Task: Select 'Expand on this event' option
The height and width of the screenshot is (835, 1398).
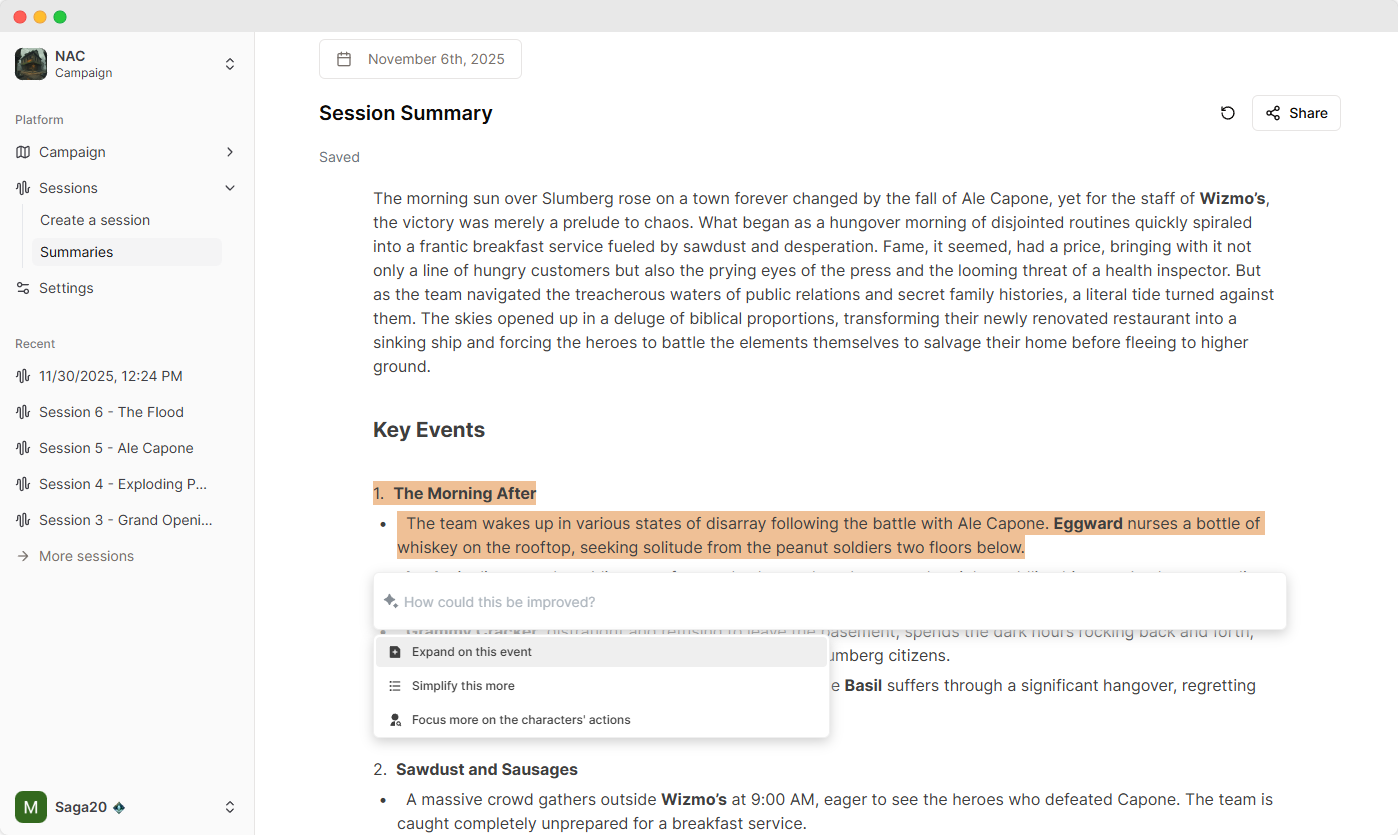Action: (470, 651)
